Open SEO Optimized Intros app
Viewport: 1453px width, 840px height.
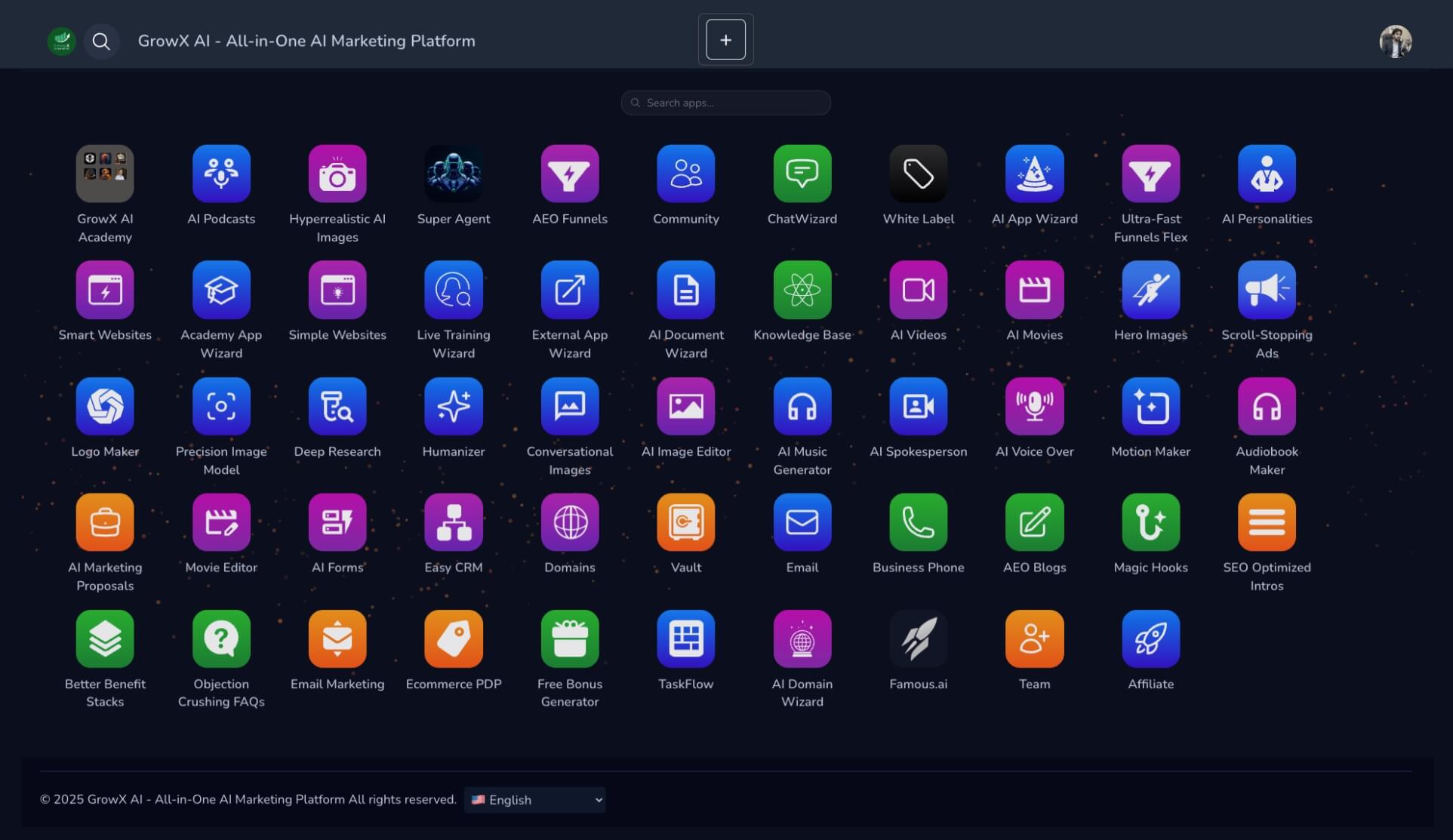click(1267, 522)
